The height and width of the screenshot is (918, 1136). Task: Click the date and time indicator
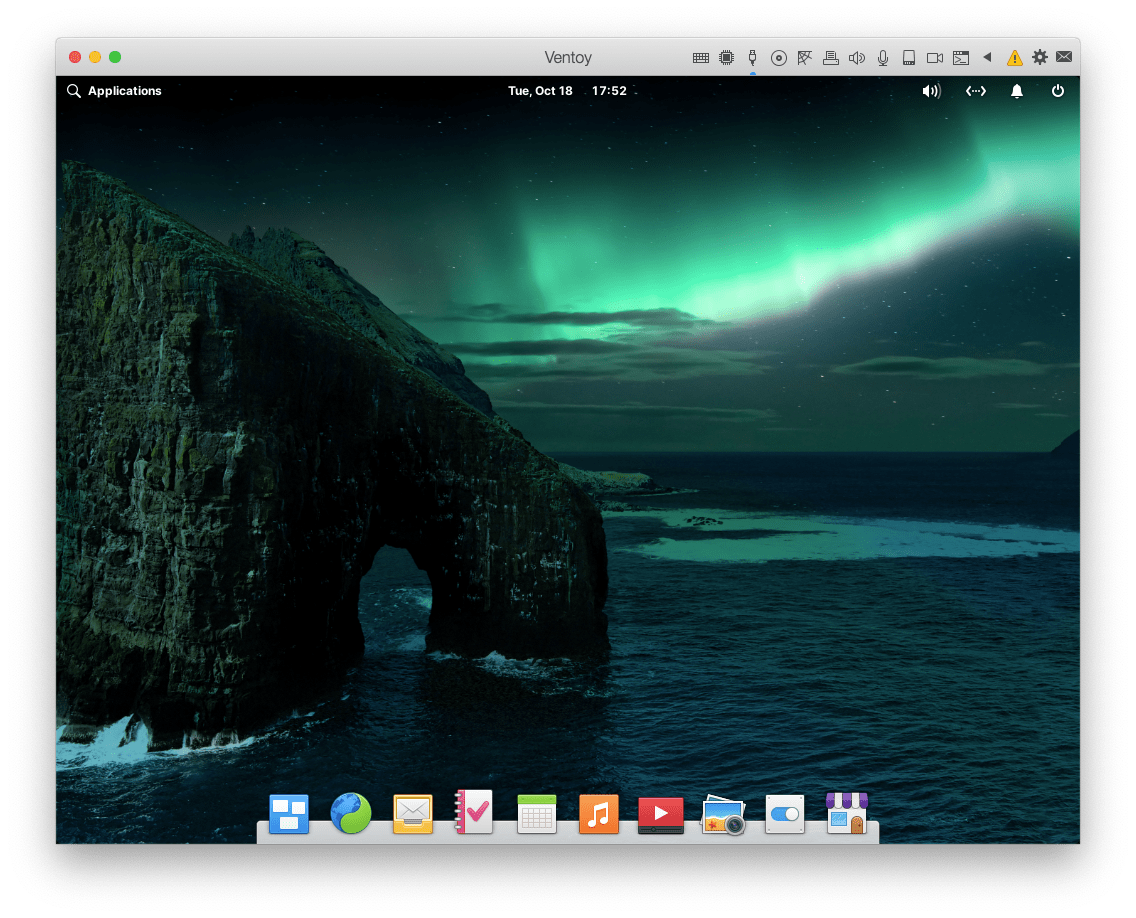567,91
